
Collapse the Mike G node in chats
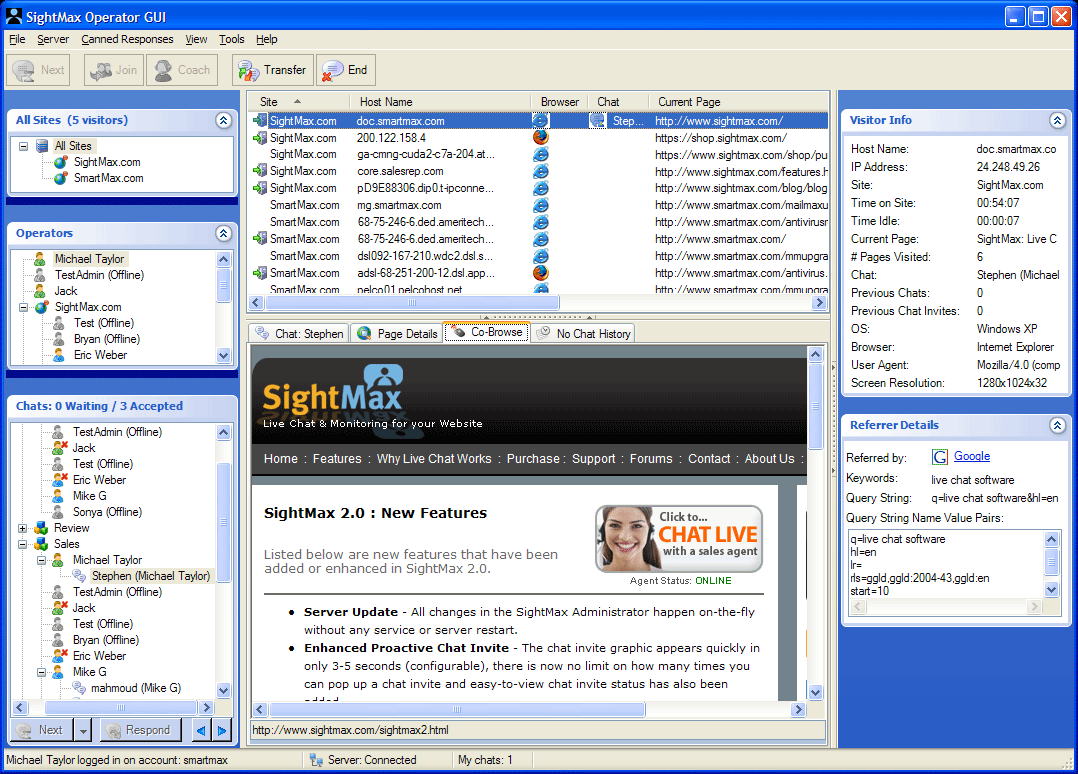click(x=41, y=672)
